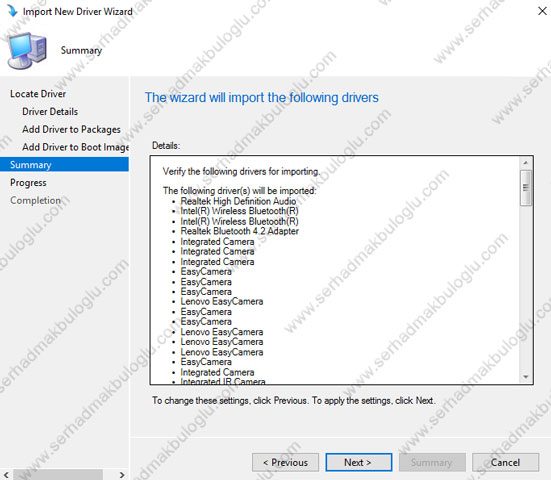Cancel the driver import wizard
The image size is (551, 480).
(x=505, y=462)
